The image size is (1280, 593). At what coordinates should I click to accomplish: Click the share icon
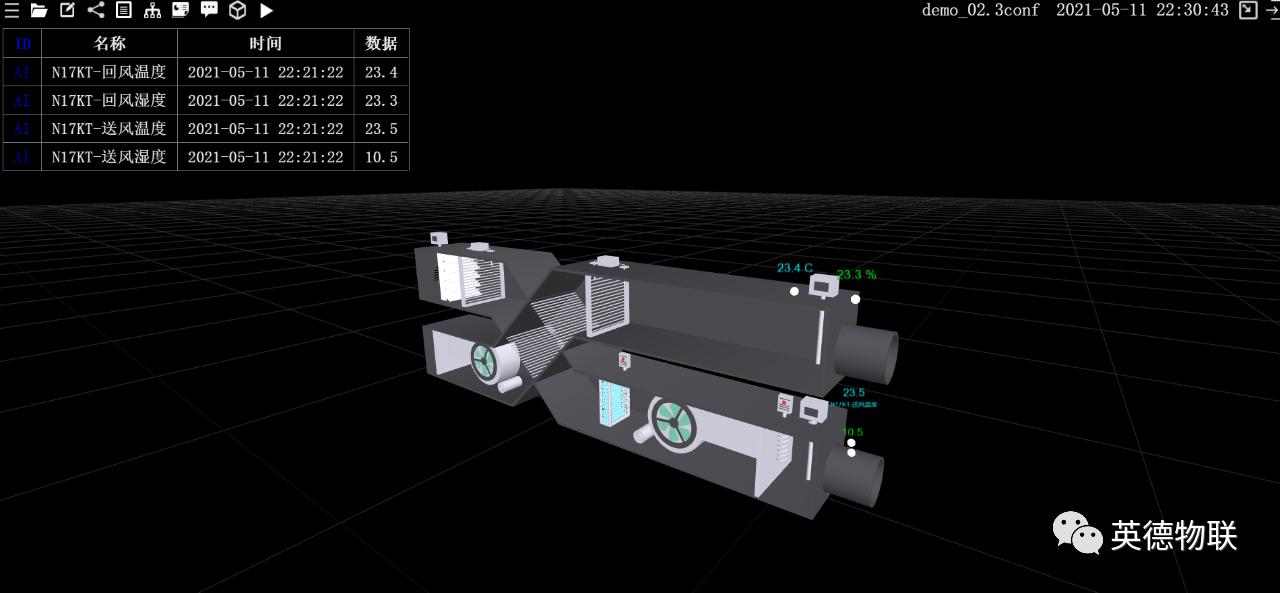coord(96,10)
